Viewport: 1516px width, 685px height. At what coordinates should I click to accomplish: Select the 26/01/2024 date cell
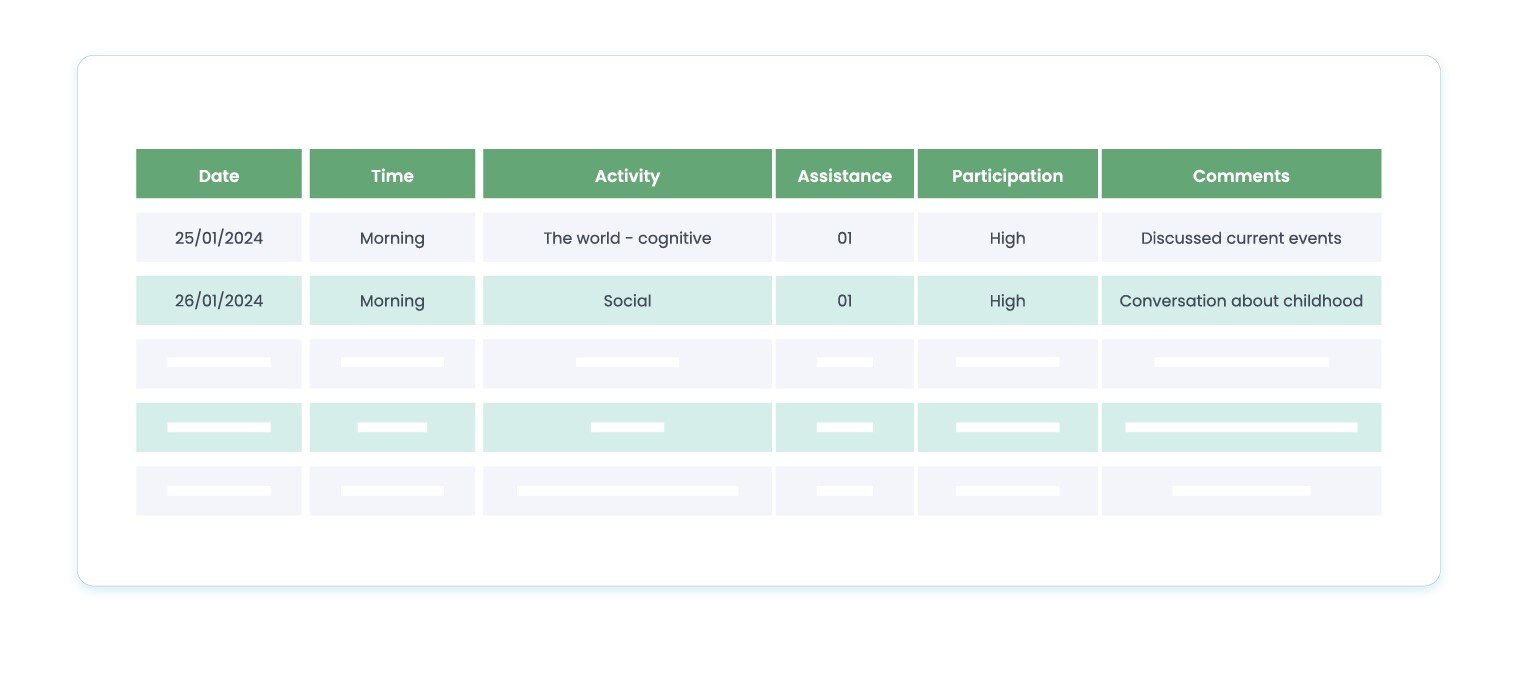(218, 301)
